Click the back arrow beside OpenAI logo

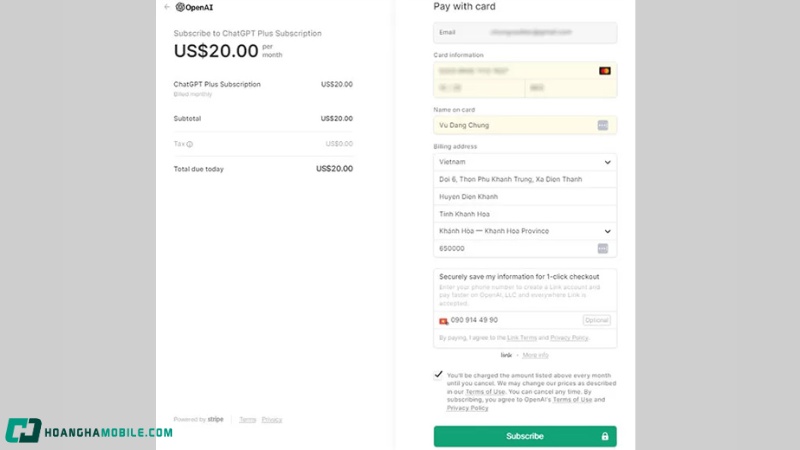tap(167, 7)
